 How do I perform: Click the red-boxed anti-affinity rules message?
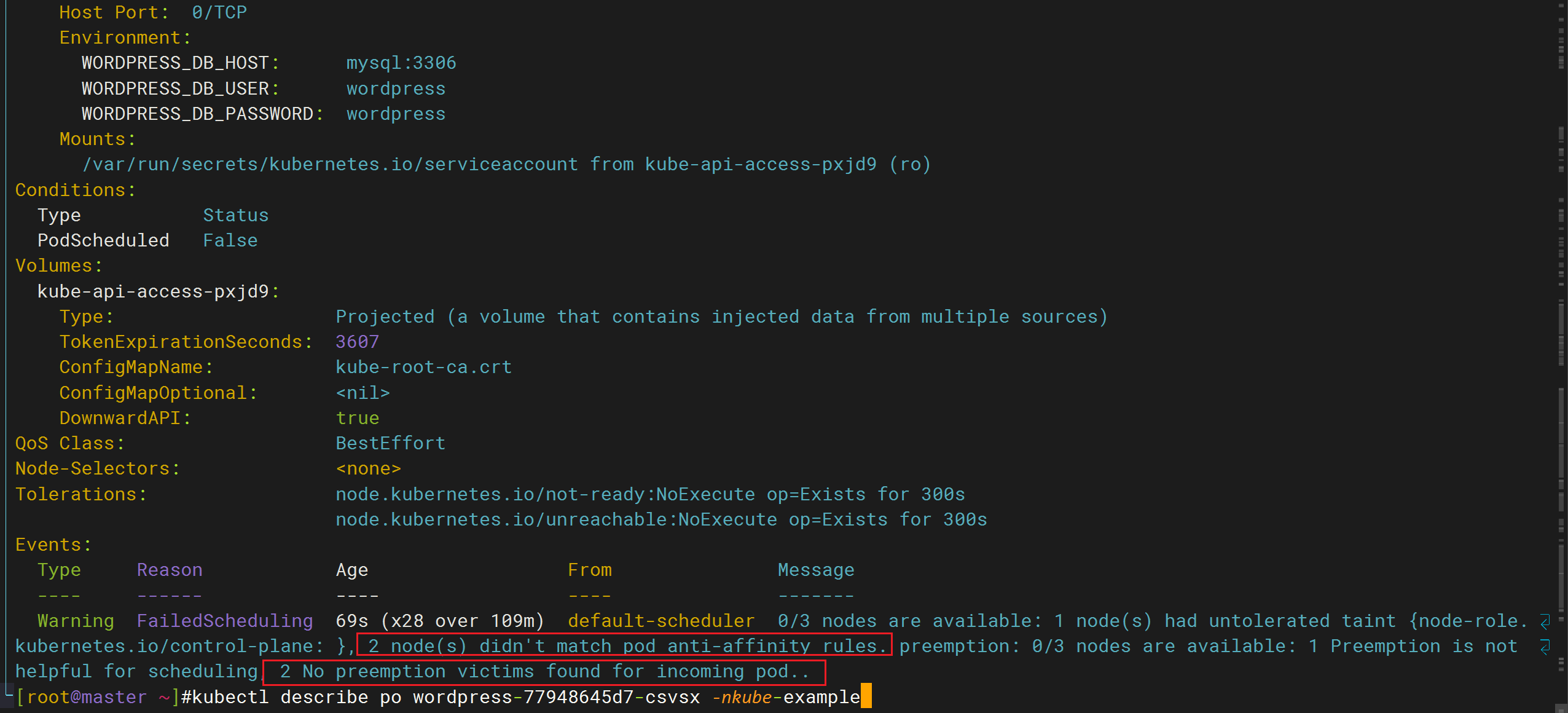(624, 645)
